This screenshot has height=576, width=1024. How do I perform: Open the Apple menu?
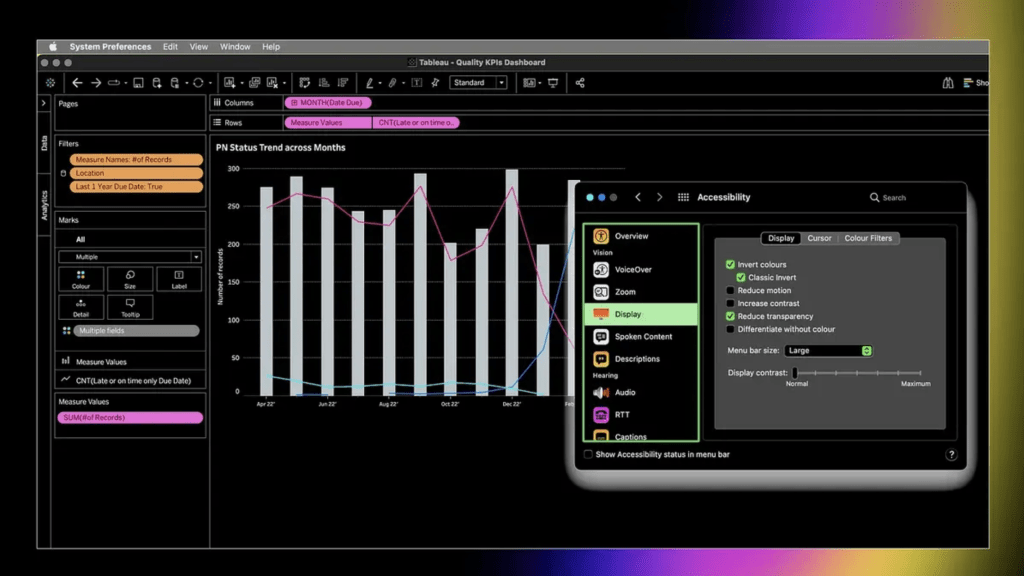click(53, 47)
